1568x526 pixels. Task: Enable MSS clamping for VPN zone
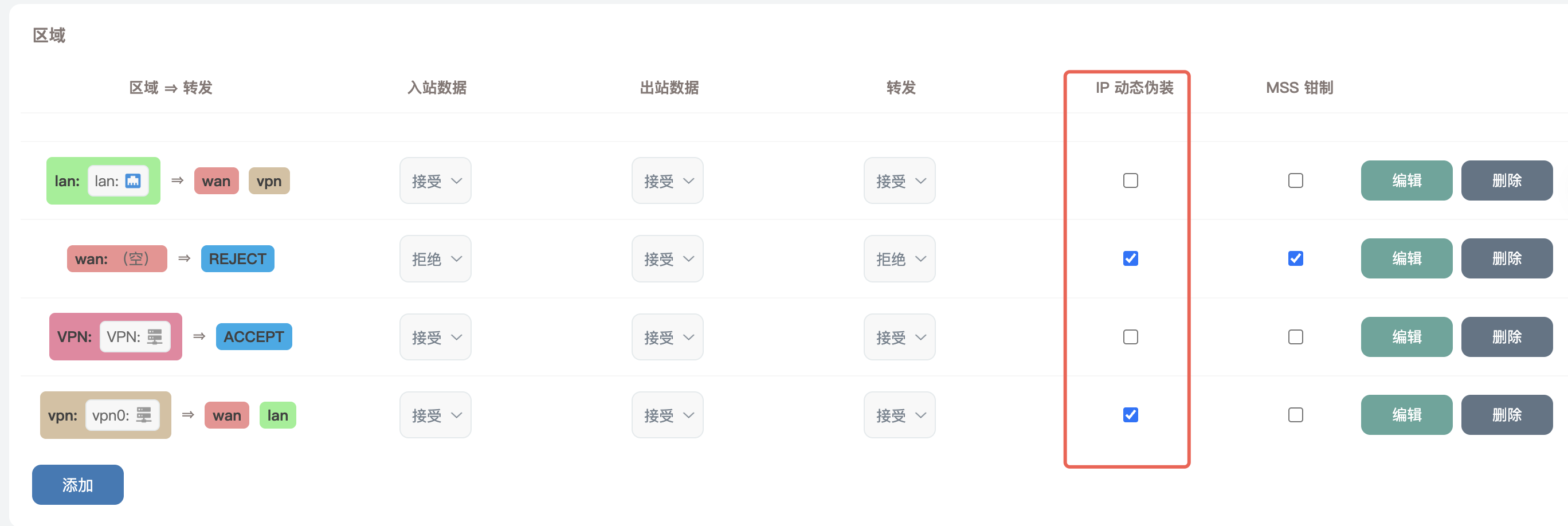(x=1295, y=337)
